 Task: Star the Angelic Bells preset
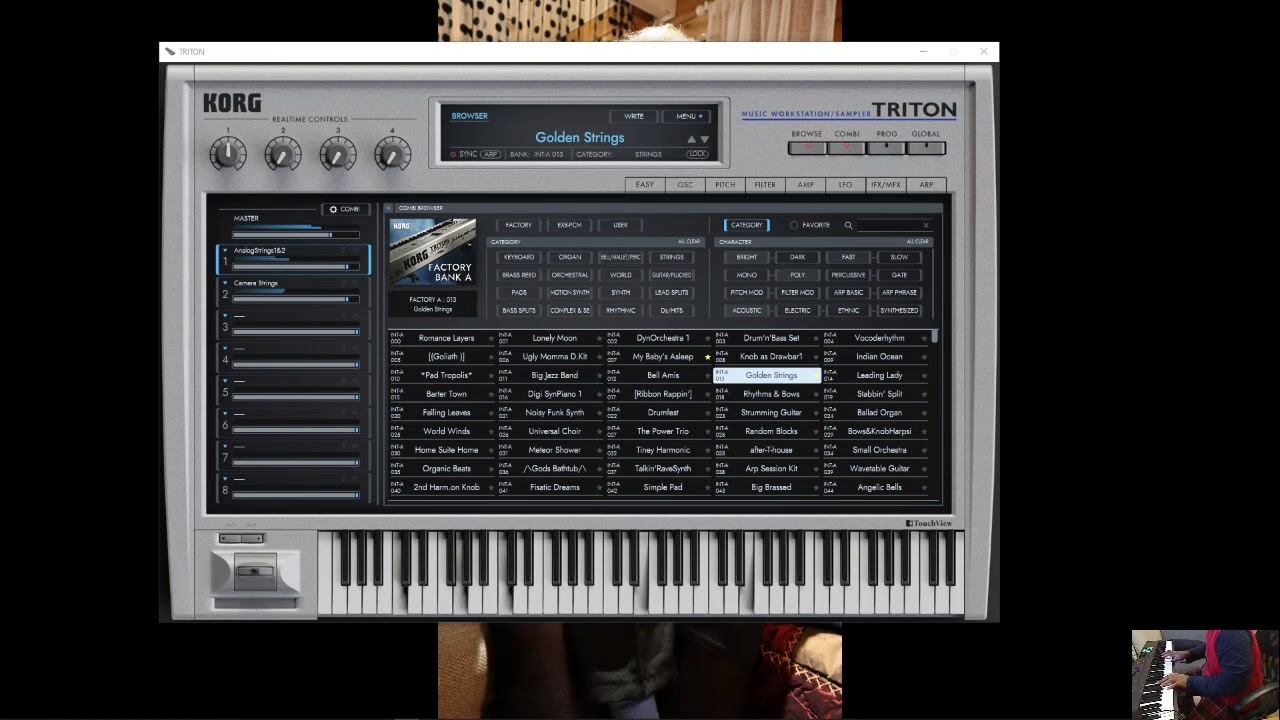924,488
